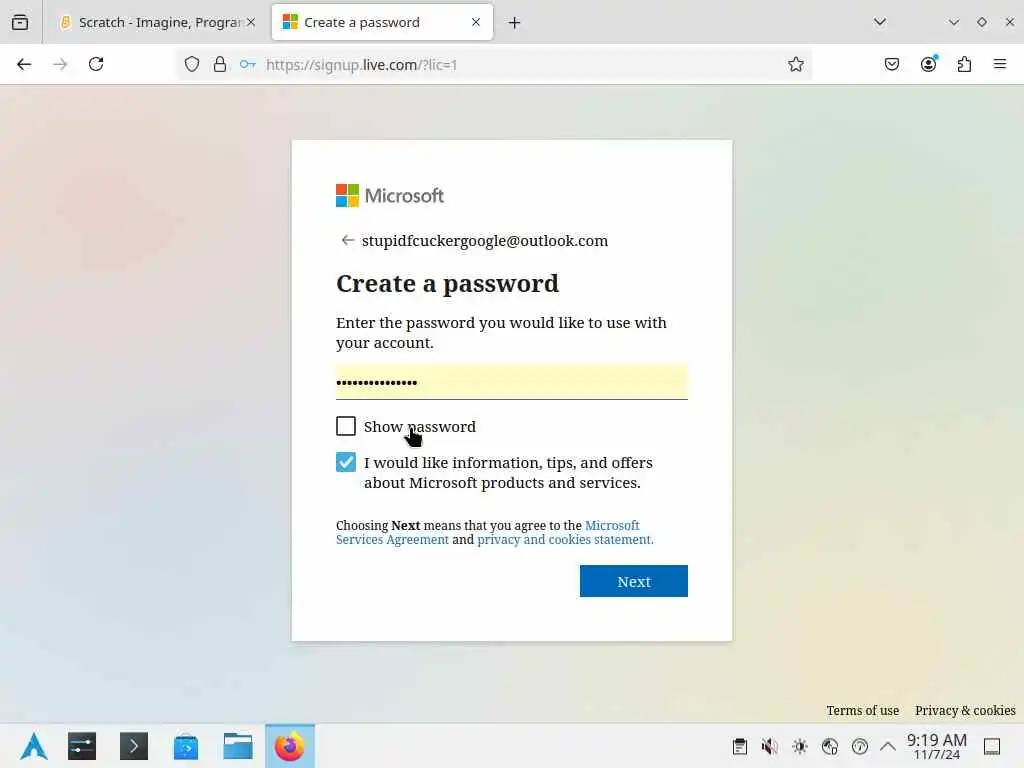
Task: Open the hamburger application menu
Action: (x=1000, y=64)
